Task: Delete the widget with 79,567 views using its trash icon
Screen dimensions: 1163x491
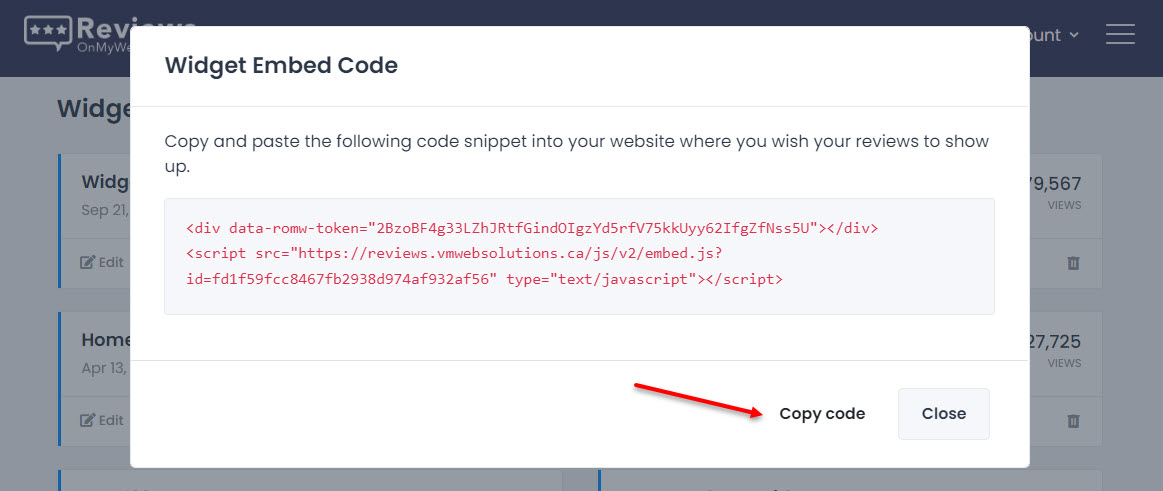Action: pos(1073,263)
